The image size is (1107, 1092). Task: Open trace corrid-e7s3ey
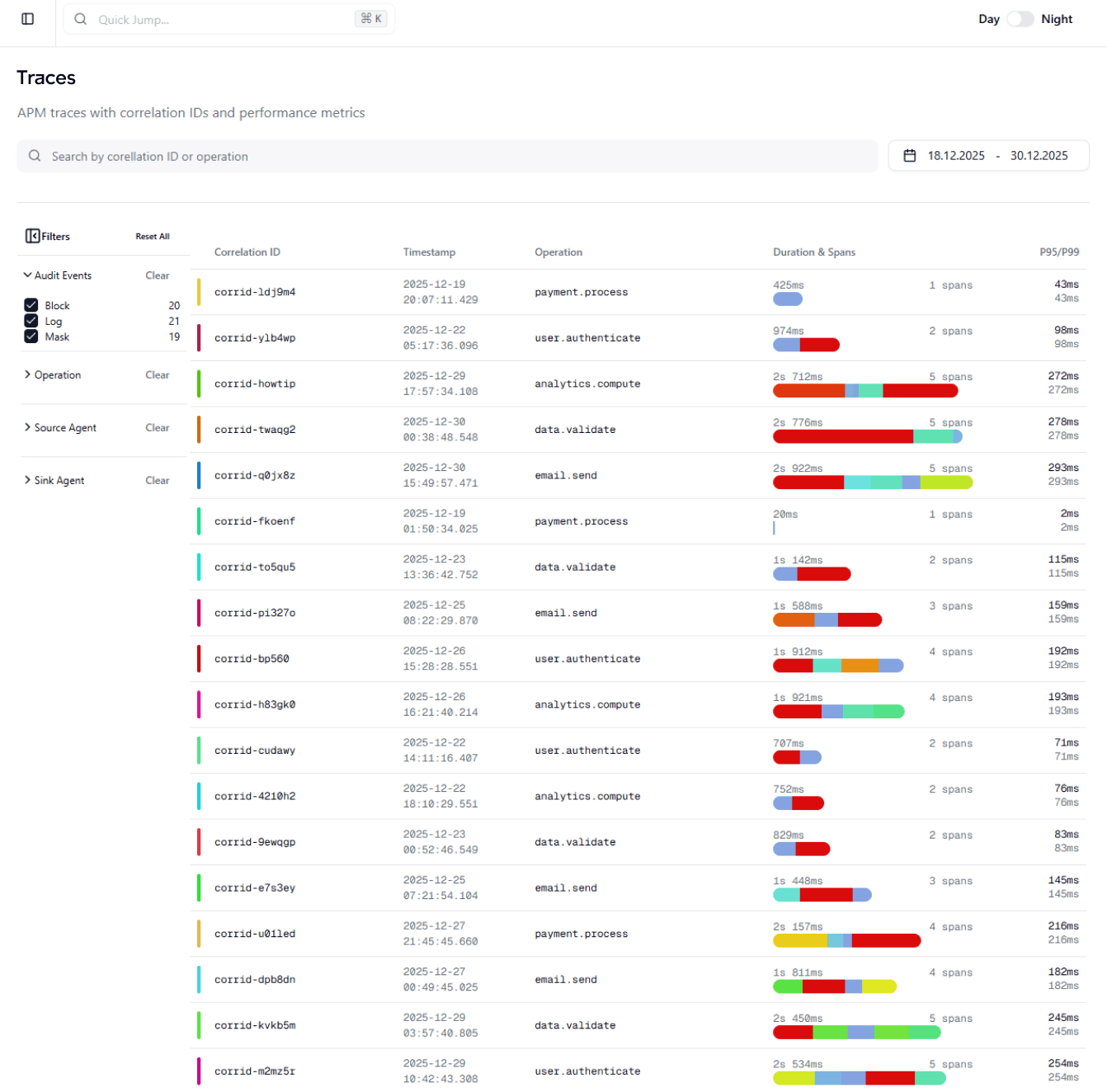click(255, 888)
